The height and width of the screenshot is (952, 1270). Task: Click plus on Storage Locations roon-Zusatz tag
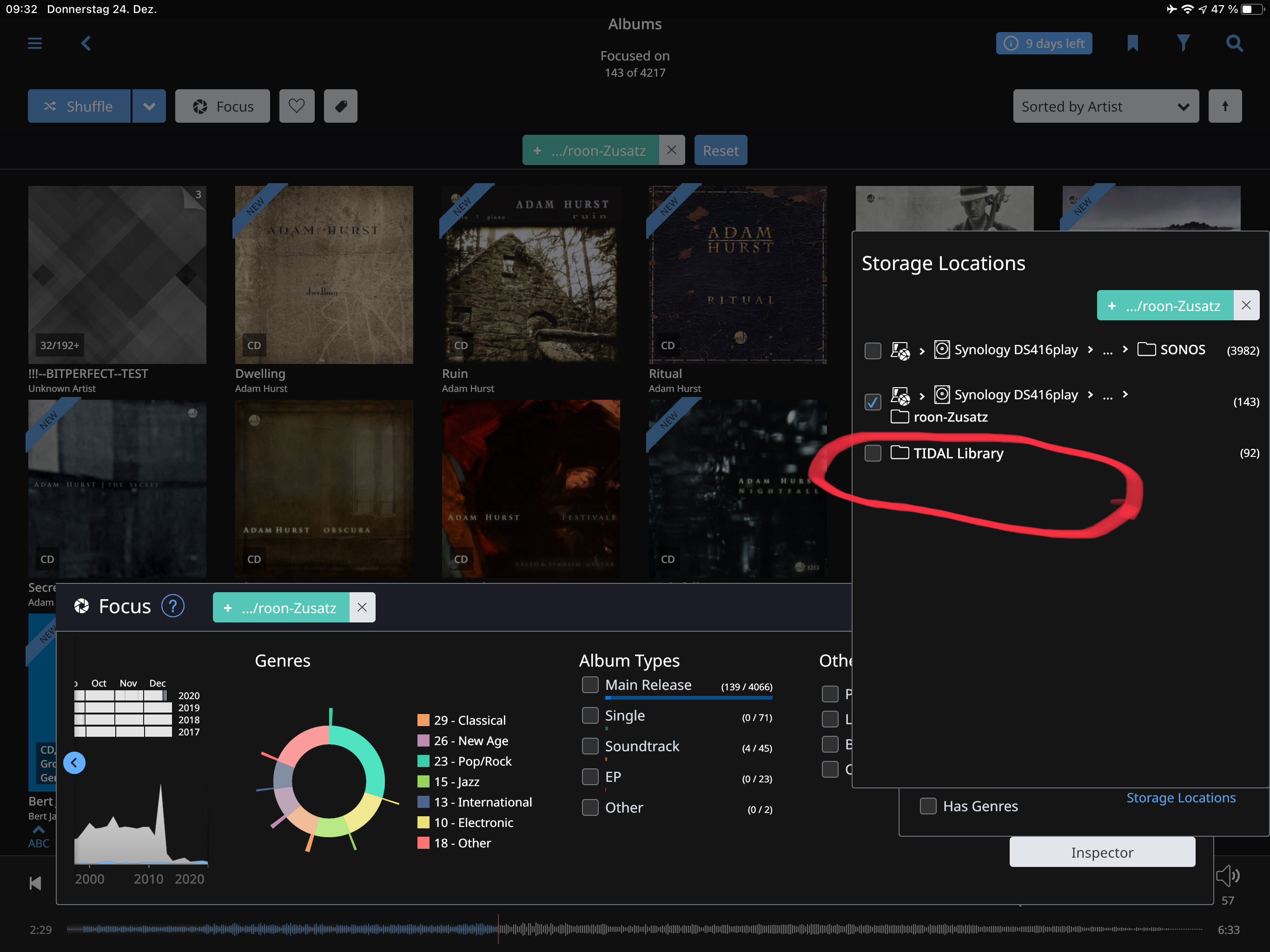[1111, 305]
